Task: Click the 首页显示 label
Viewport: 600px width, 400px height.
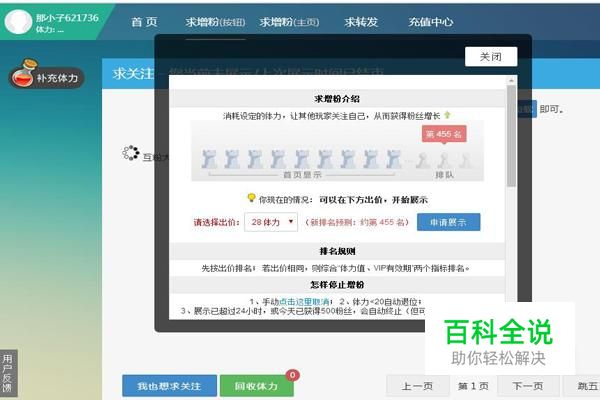Action: (302, 175)
